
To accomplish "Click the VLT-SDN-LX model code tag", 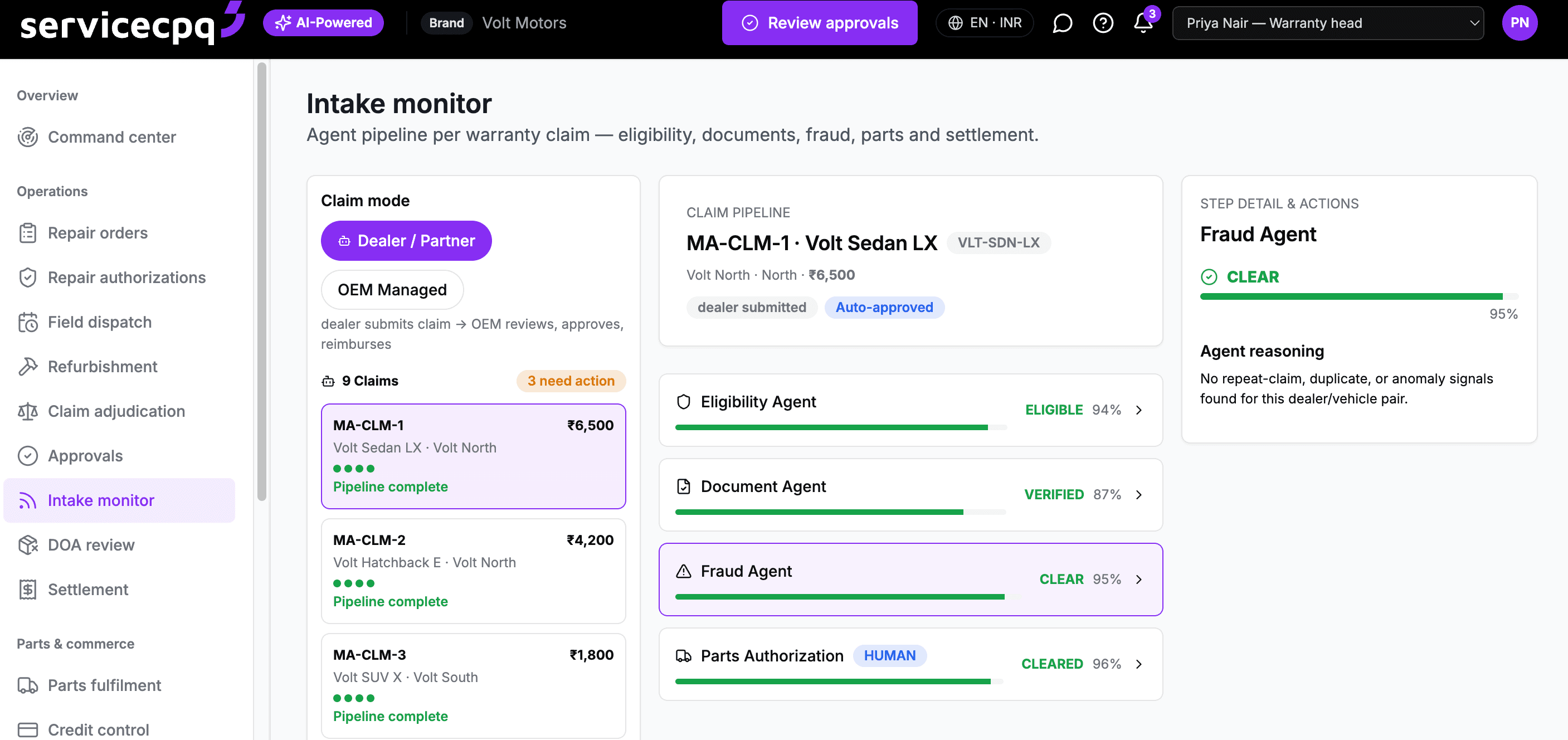I will pos(999,243).
